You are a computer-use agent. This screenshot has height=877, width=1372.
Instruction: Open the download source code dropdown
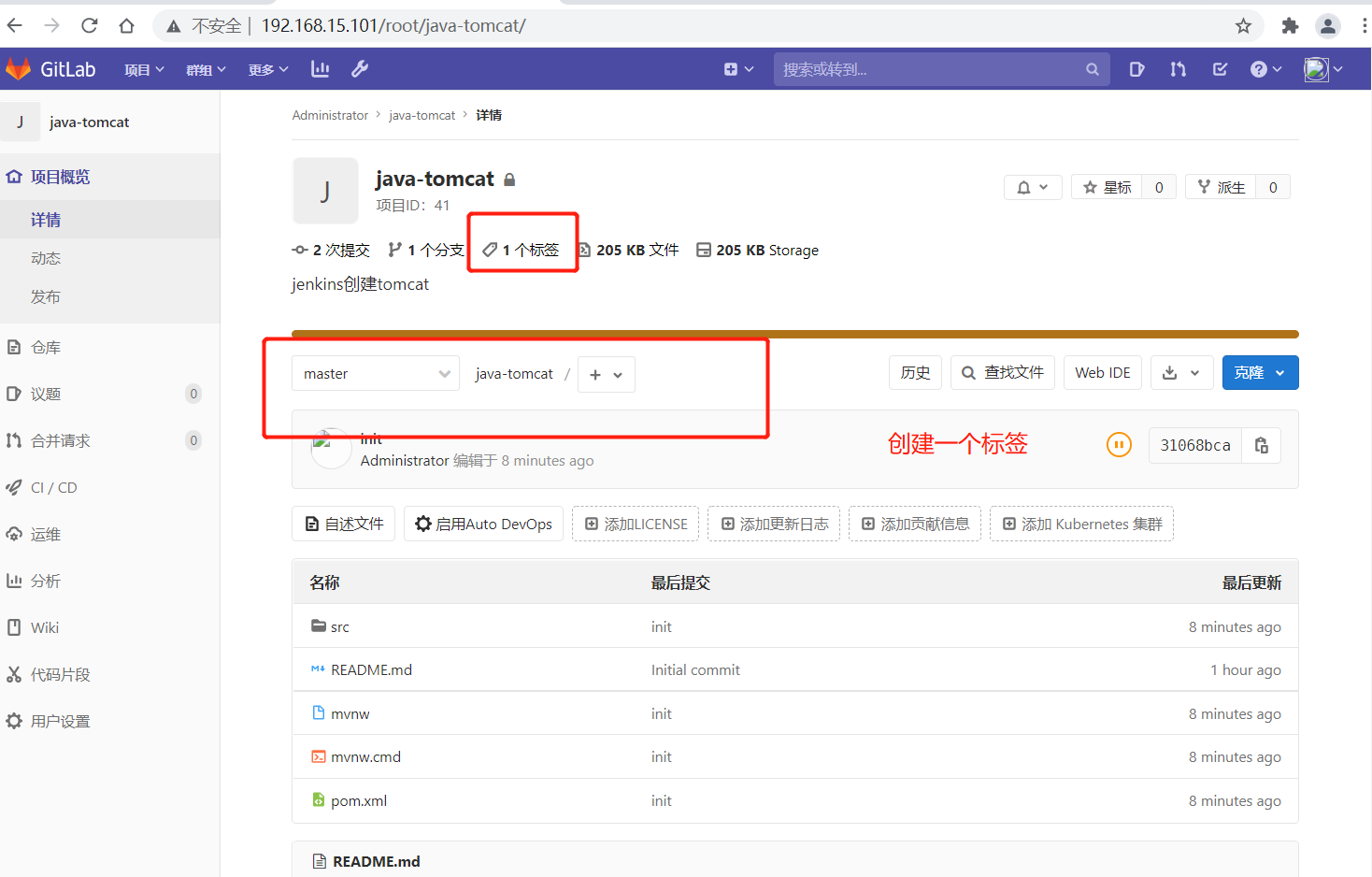(1181, 372)
